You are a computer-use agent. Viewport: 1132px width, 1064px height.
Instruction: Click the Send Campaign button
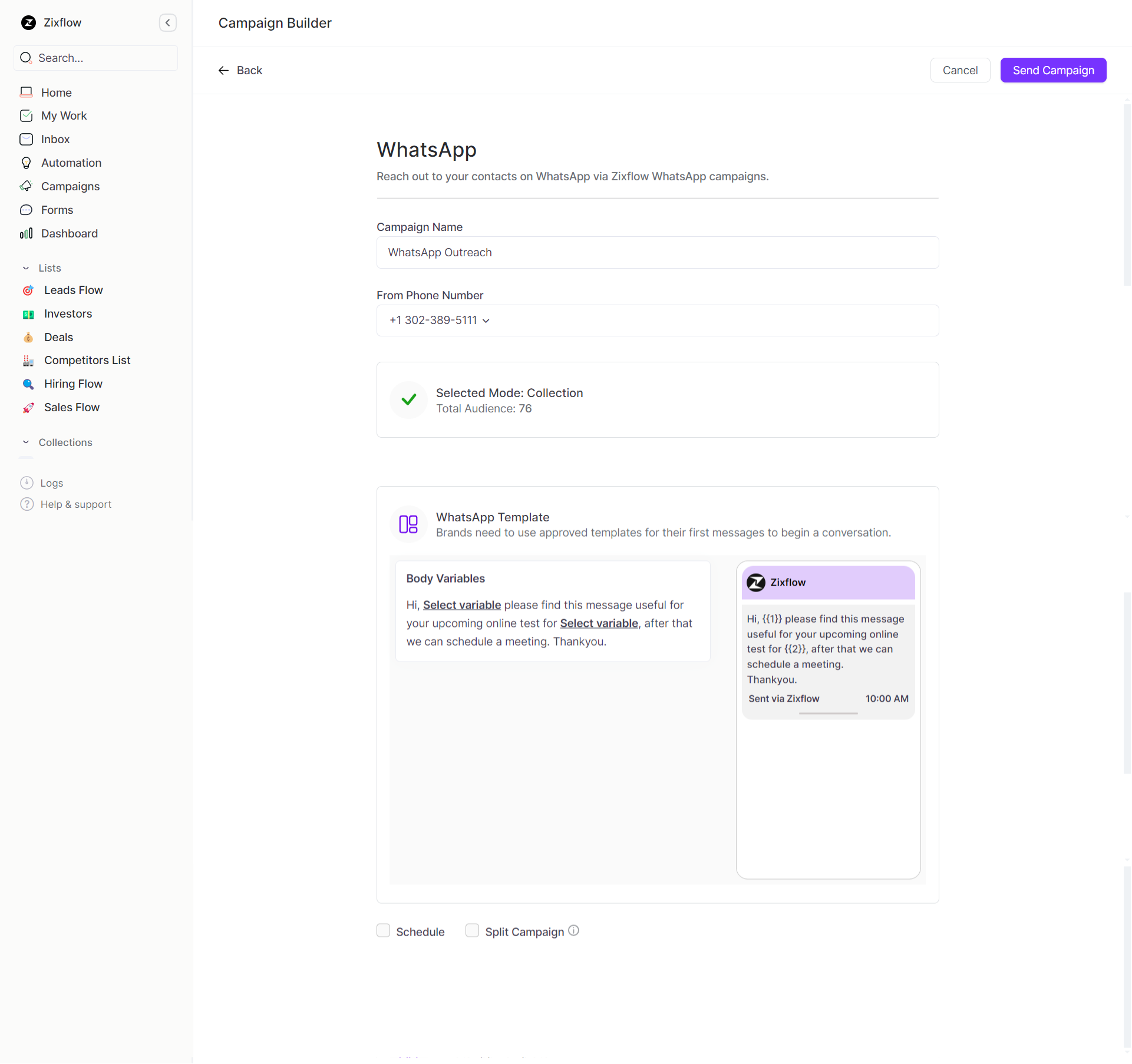click(x=1053, y=71)
